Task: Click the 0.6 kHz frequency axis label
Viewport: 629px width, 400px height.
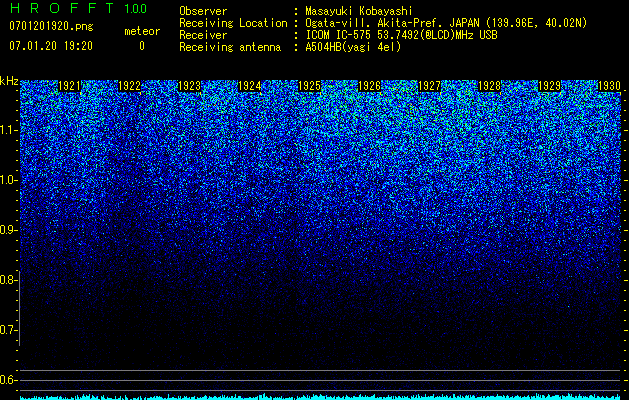Action: point(8,380)
